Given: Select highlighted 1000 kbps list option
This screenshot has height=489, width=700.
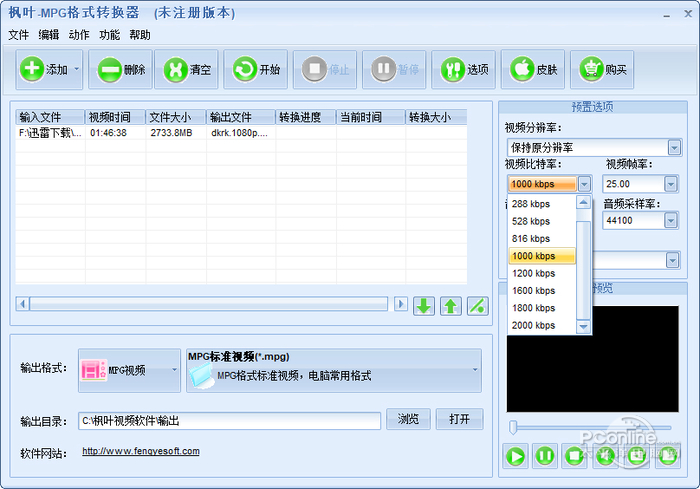Looking at the screenshot, I should coord(542,256).
